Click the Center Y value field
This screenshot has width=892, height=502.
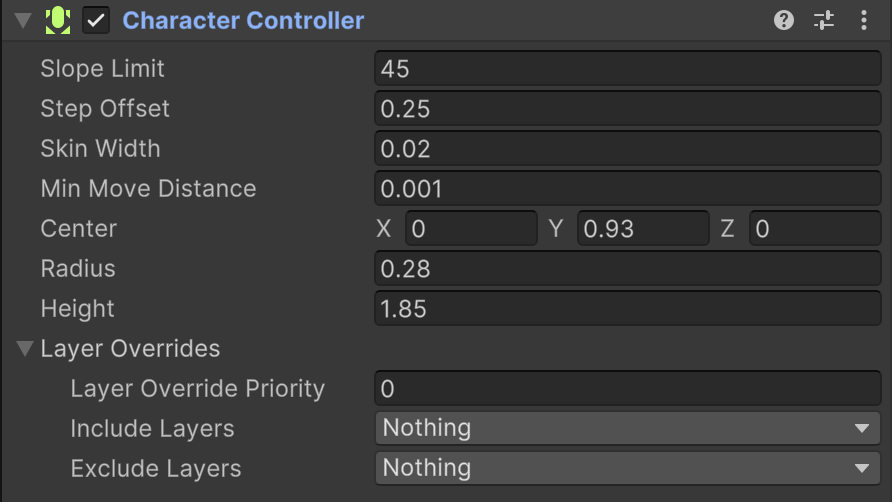643,228
